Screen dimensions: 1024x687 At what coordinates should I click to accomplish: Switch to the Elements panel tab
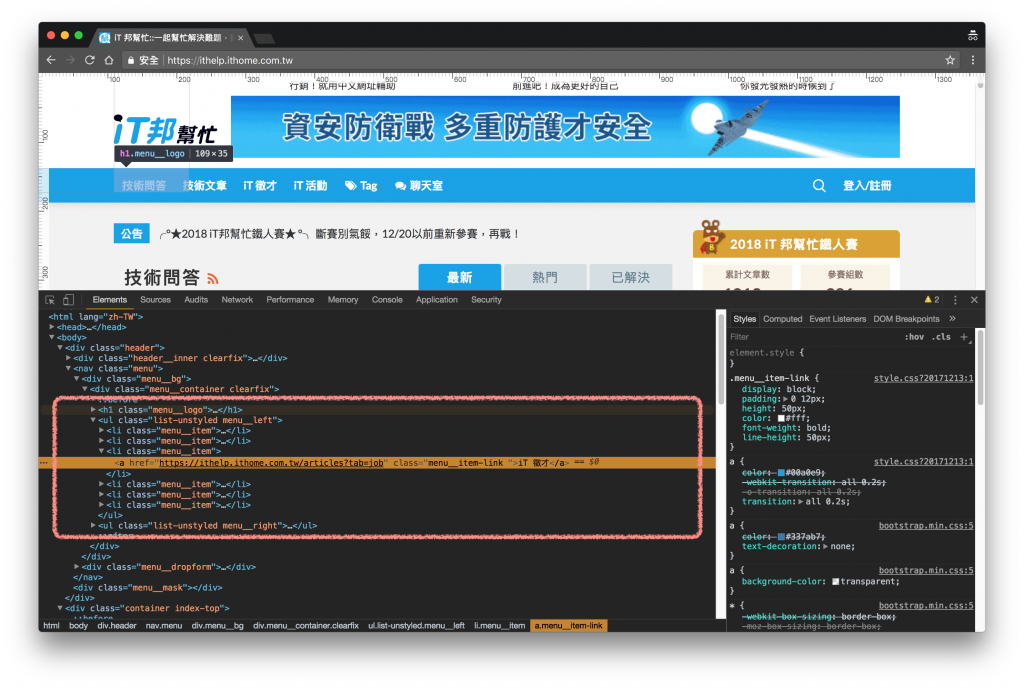110,300
